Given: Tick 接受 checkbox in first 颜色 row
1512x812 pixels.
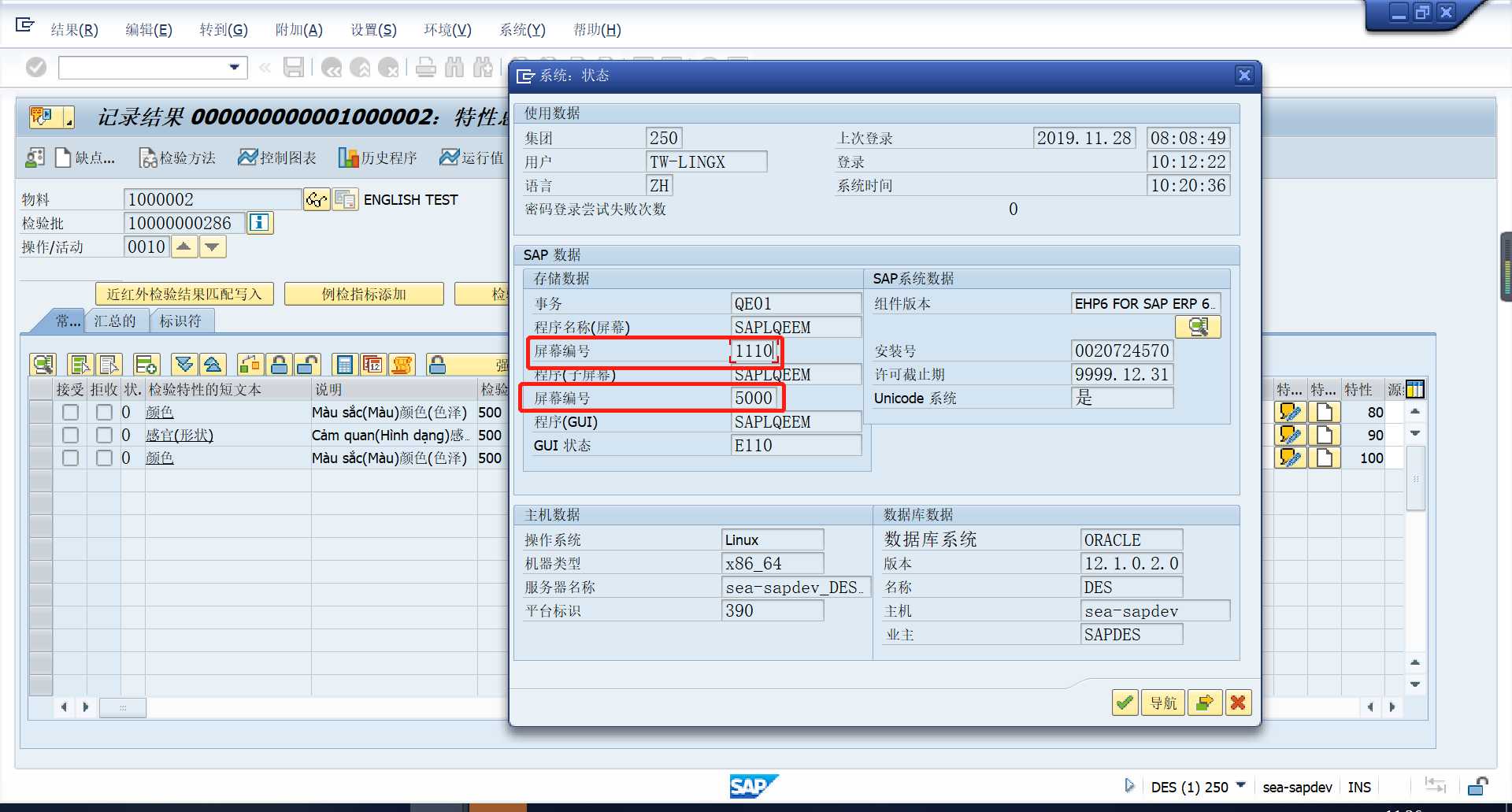Looking at the screenshot, I should (x=71, y=413).
